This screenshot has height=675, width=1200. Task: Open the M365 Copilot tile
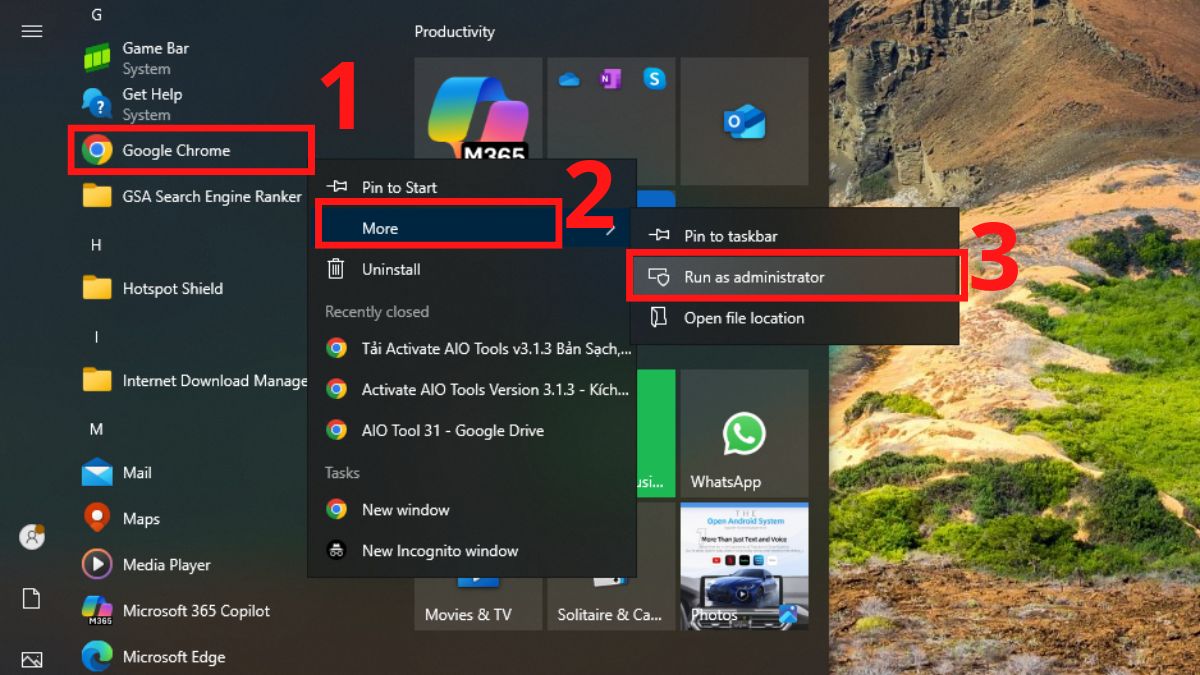point(478,110)
